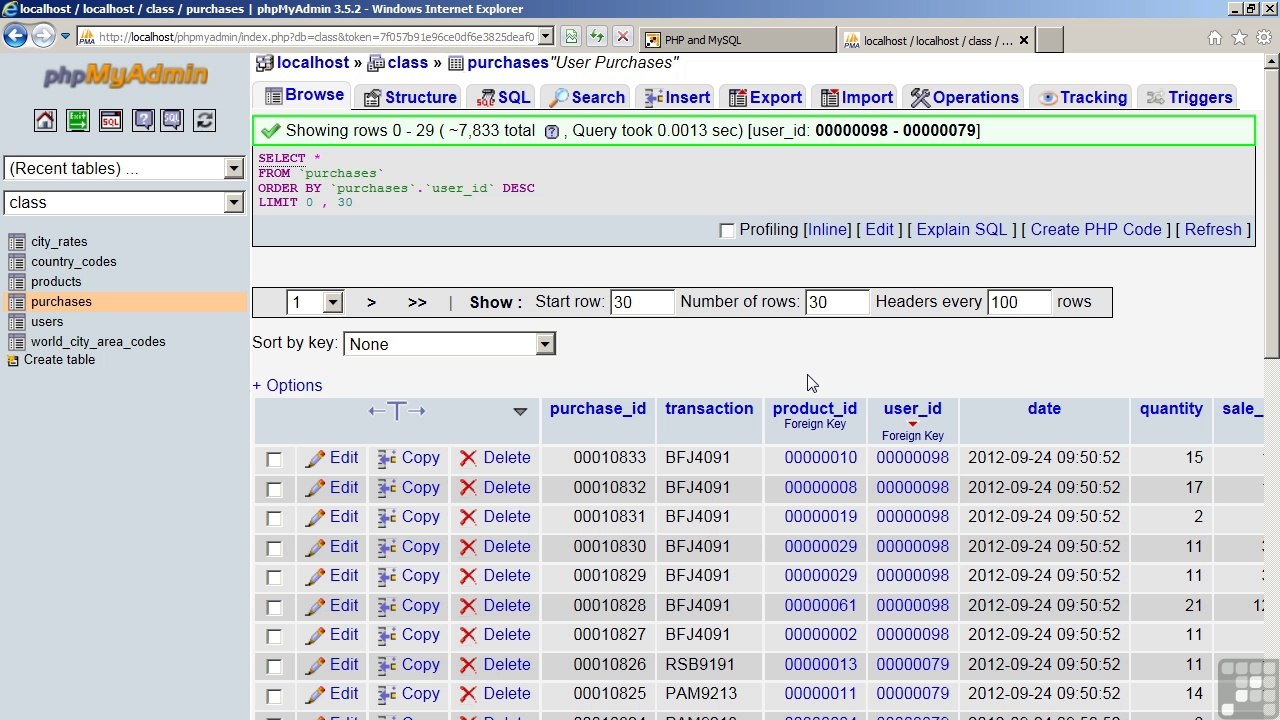Enable the Profiling checkbox
Viewport: 1280px width, 720px height.
coord(727,230)
